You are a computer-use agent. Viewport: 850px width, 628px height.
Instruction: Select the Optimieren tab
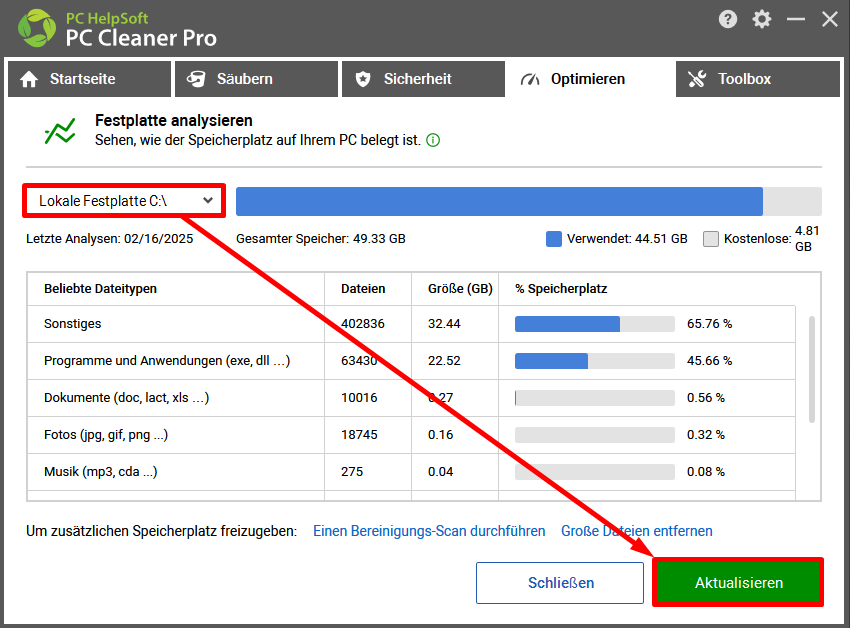(590, 79)
